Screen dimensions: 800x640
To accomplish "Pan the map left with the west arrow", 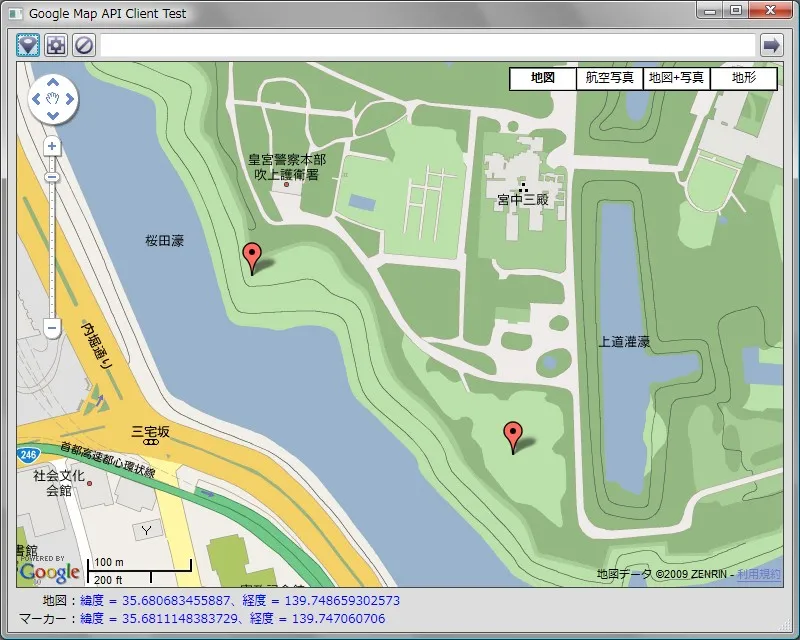I will 37,99.
